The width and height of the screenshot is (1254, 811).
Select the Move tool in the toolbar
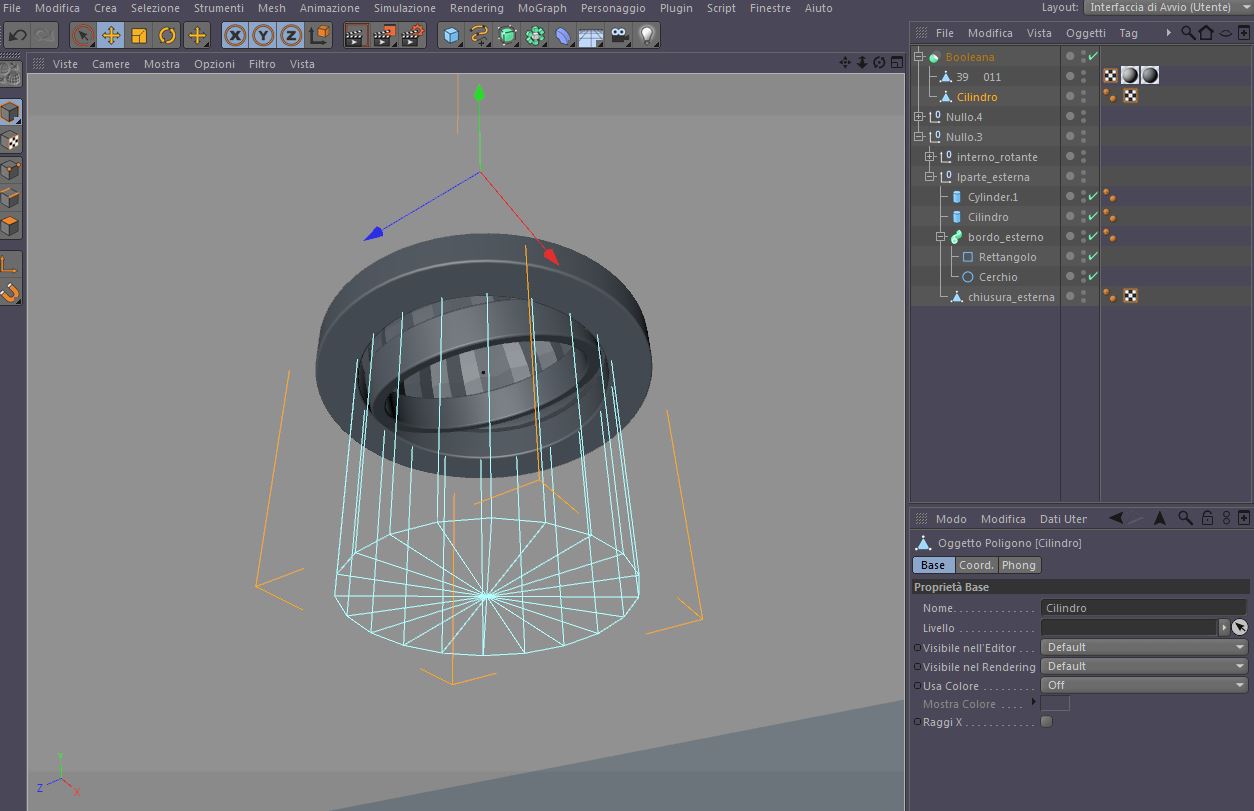click(111, 36)
